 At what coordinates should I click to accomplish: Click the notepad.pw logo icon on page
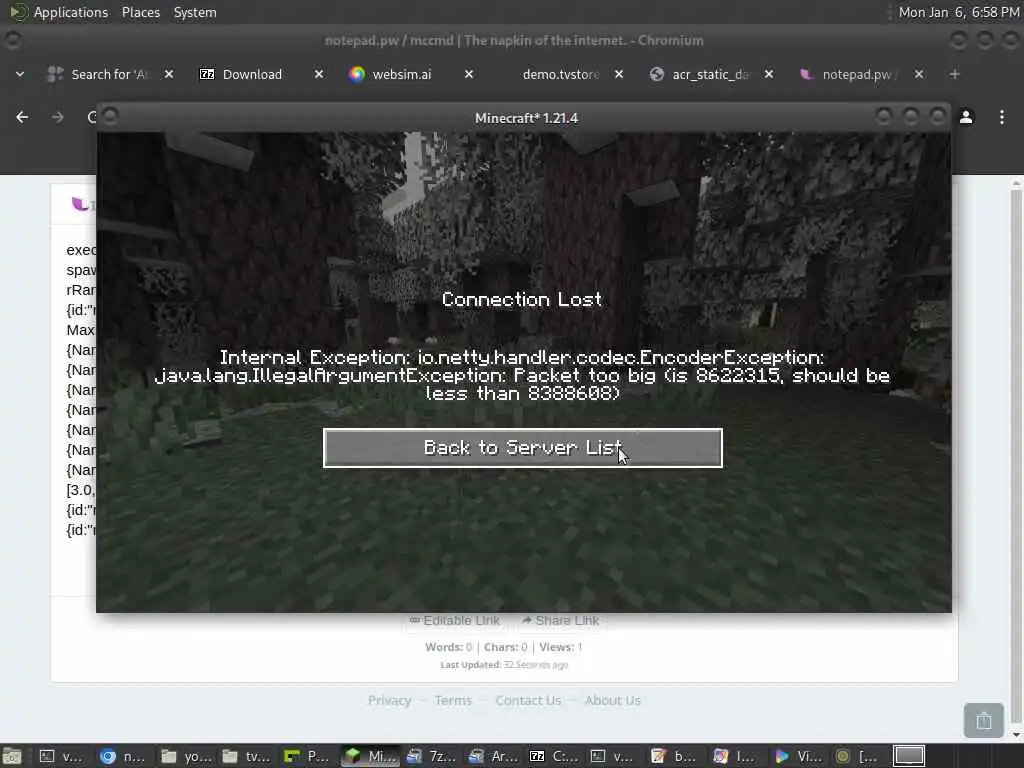[x=80, y=204]
